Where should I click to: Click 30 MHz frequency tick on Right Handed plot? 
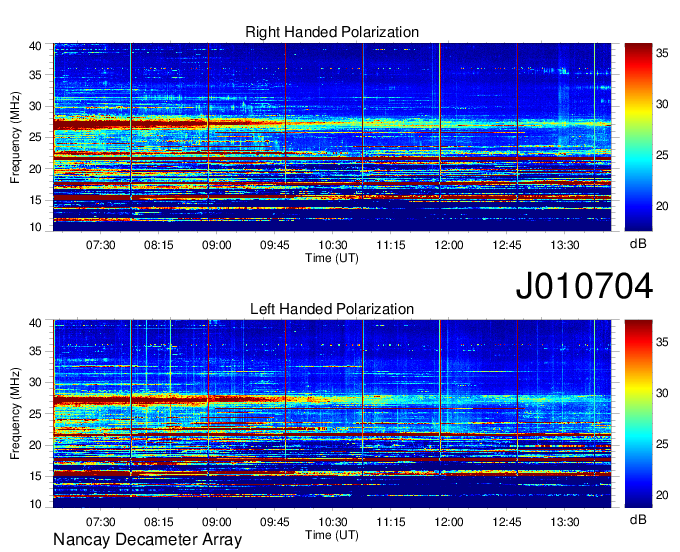pos(36,106)
